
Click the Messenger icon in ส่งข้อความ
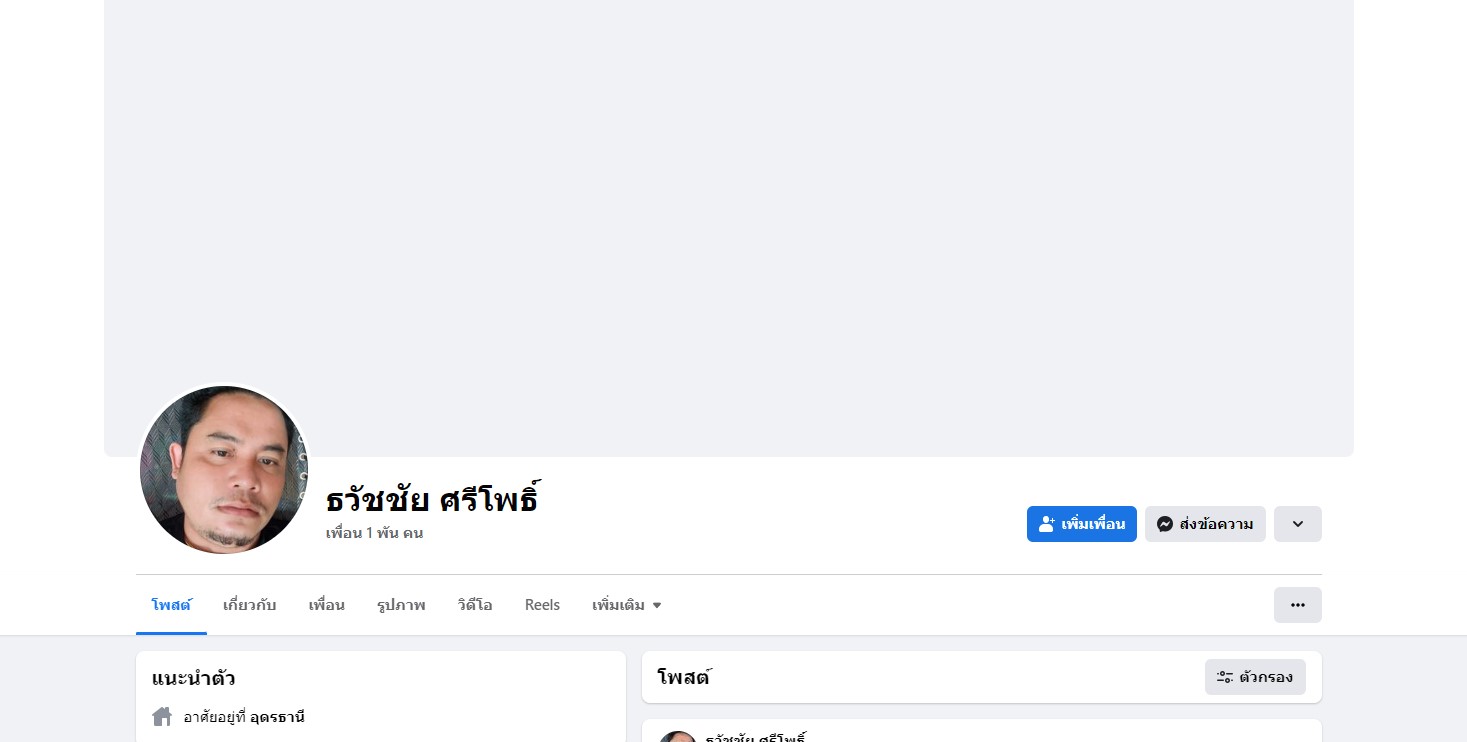pyautogui.click(x=1164, y=524)
